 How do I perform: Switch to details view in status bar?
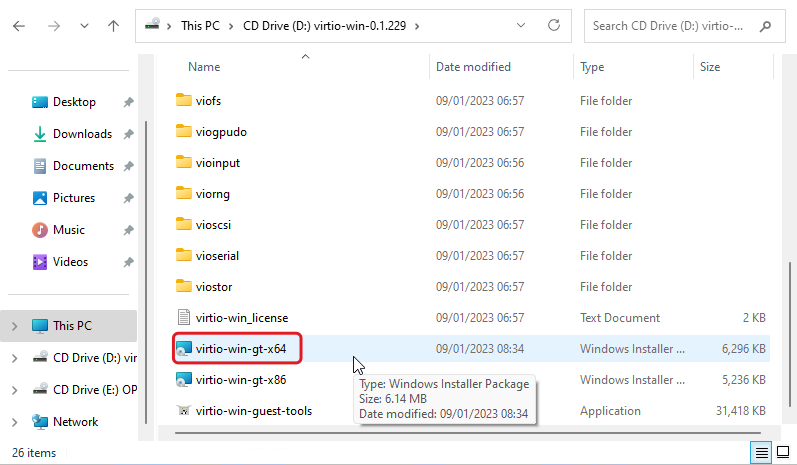tap(763, 453)
